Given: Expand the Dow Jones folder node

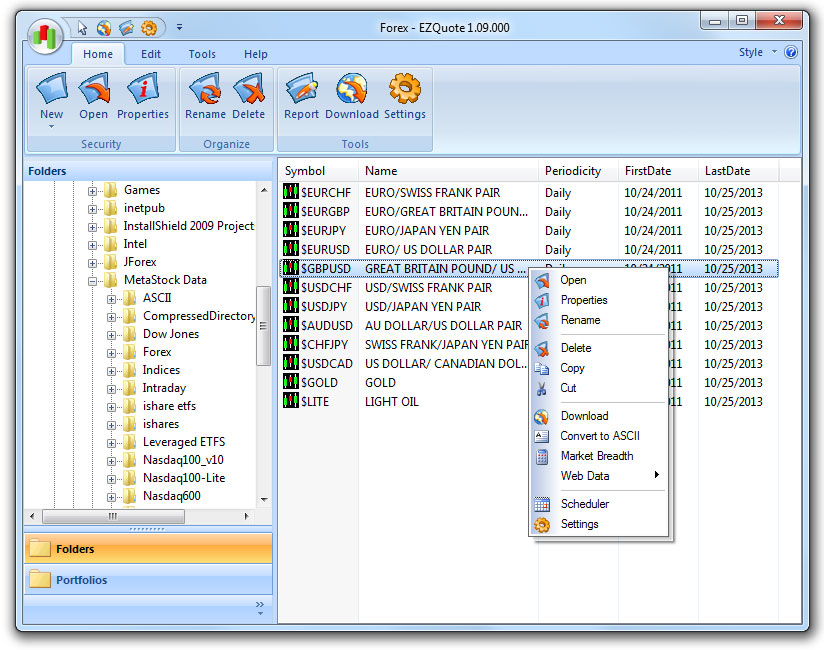Looking at the screenshot, I should tap(111, 334).
